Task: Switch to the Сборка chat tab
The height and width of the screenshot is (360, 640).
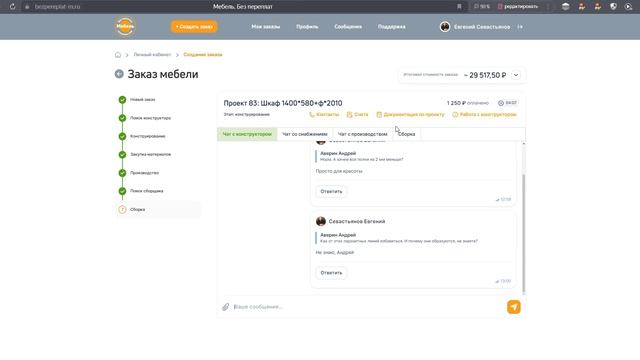Action: 407,134
